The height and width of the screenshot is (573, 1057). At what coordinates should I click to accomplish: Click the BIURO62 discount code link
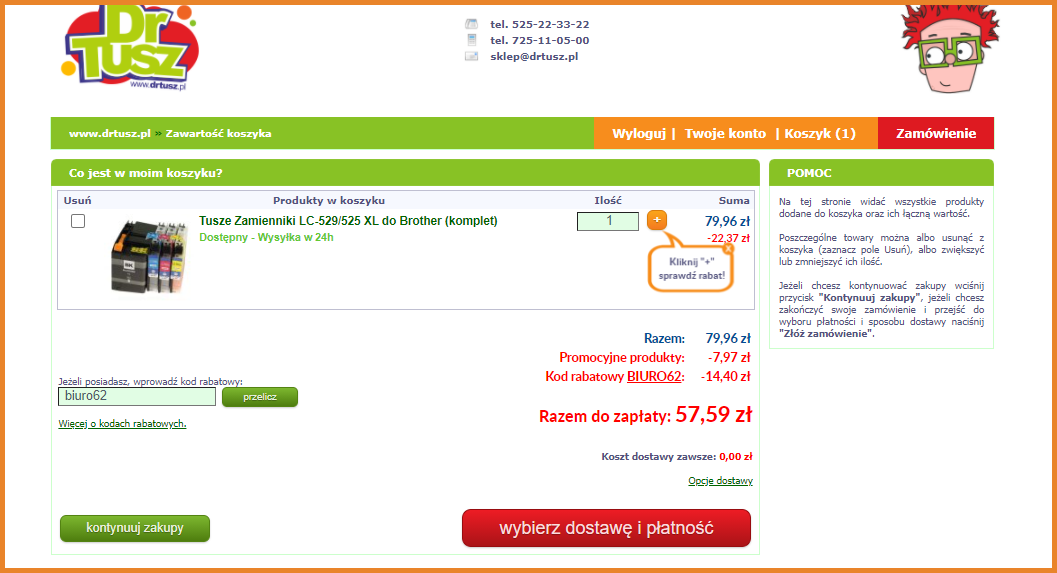tap(654, 376)
